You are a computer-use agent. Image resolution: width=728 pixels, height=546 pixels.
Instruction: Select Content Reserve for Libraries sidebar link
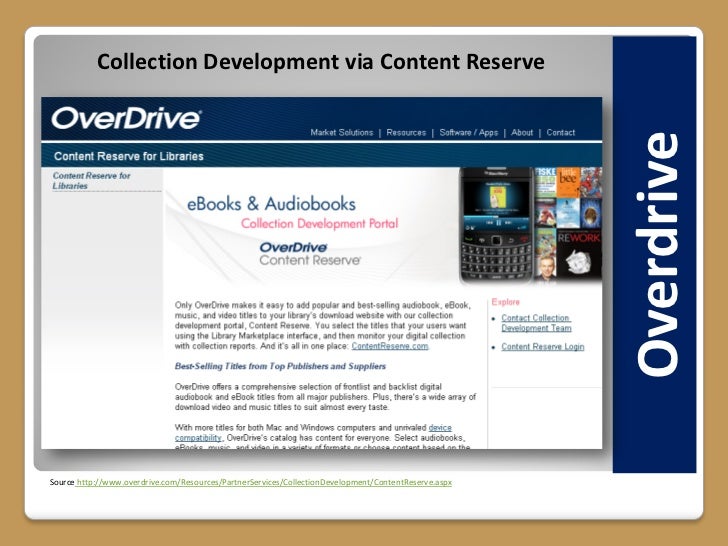coord(91,181)
